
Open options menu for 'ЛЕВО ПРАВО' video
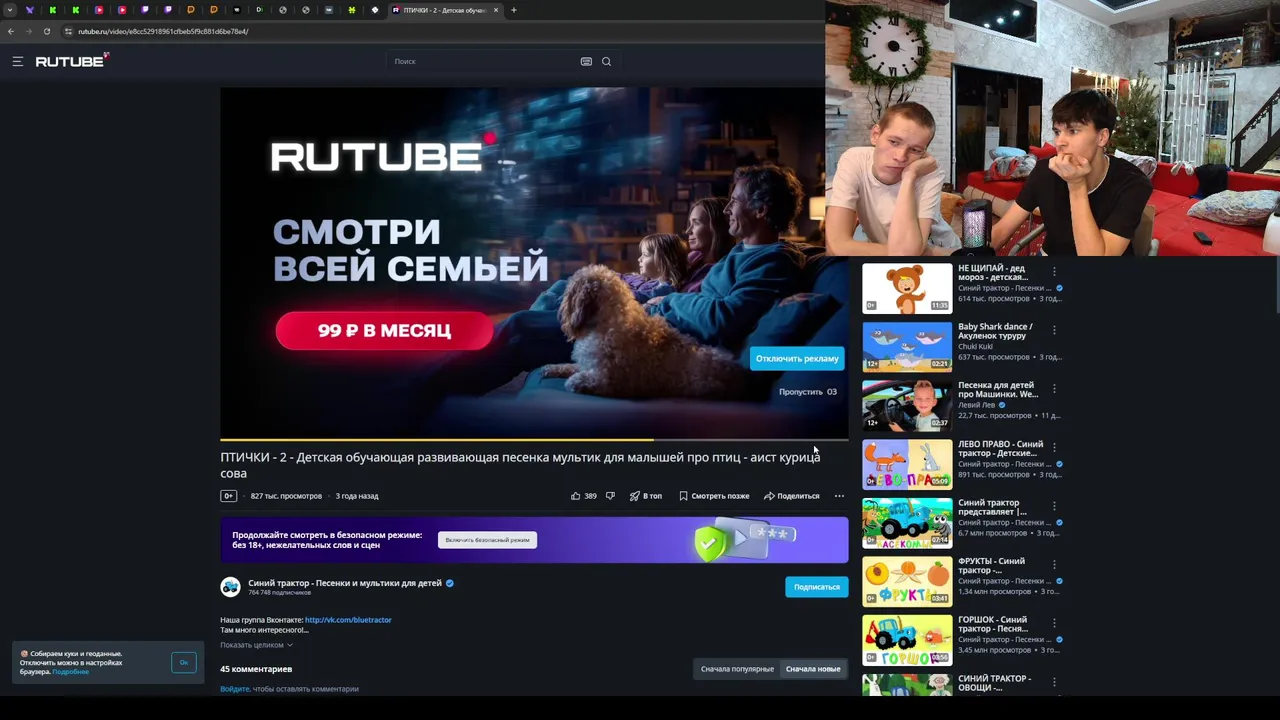click(x=1054, y=447)
